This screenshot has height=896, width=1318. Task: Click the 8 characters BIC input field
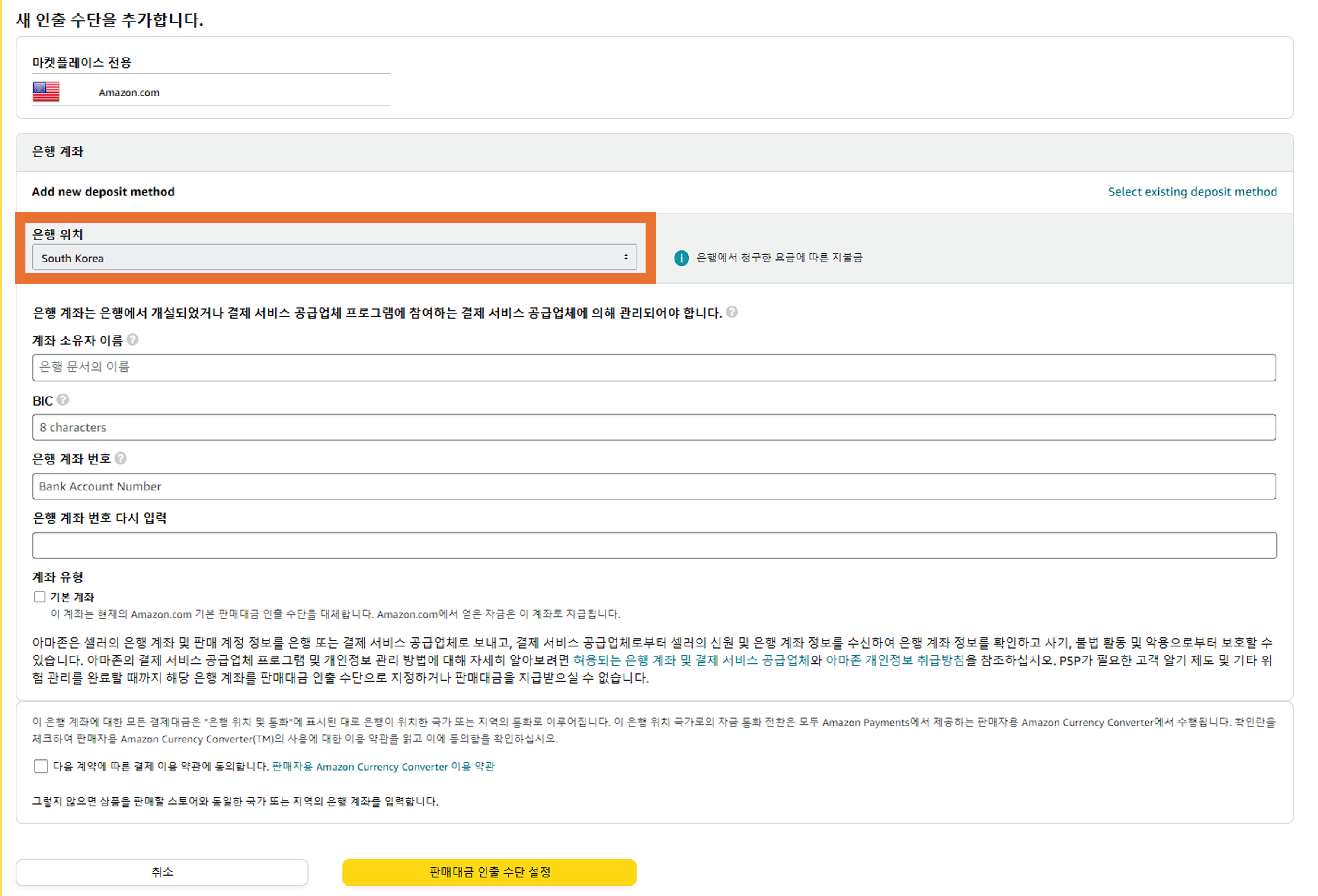pos(653,427)
